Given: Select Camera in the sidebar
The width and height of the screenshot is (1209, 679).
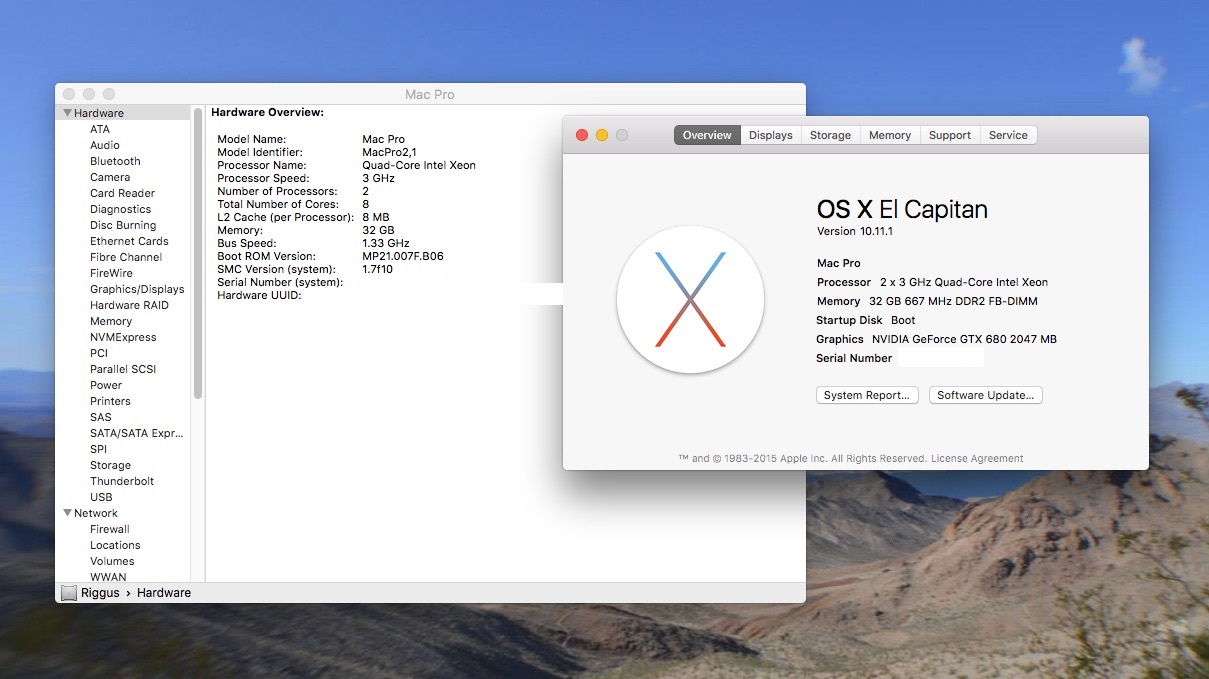Looking at the screenshot, I should (x=110, y=177).
